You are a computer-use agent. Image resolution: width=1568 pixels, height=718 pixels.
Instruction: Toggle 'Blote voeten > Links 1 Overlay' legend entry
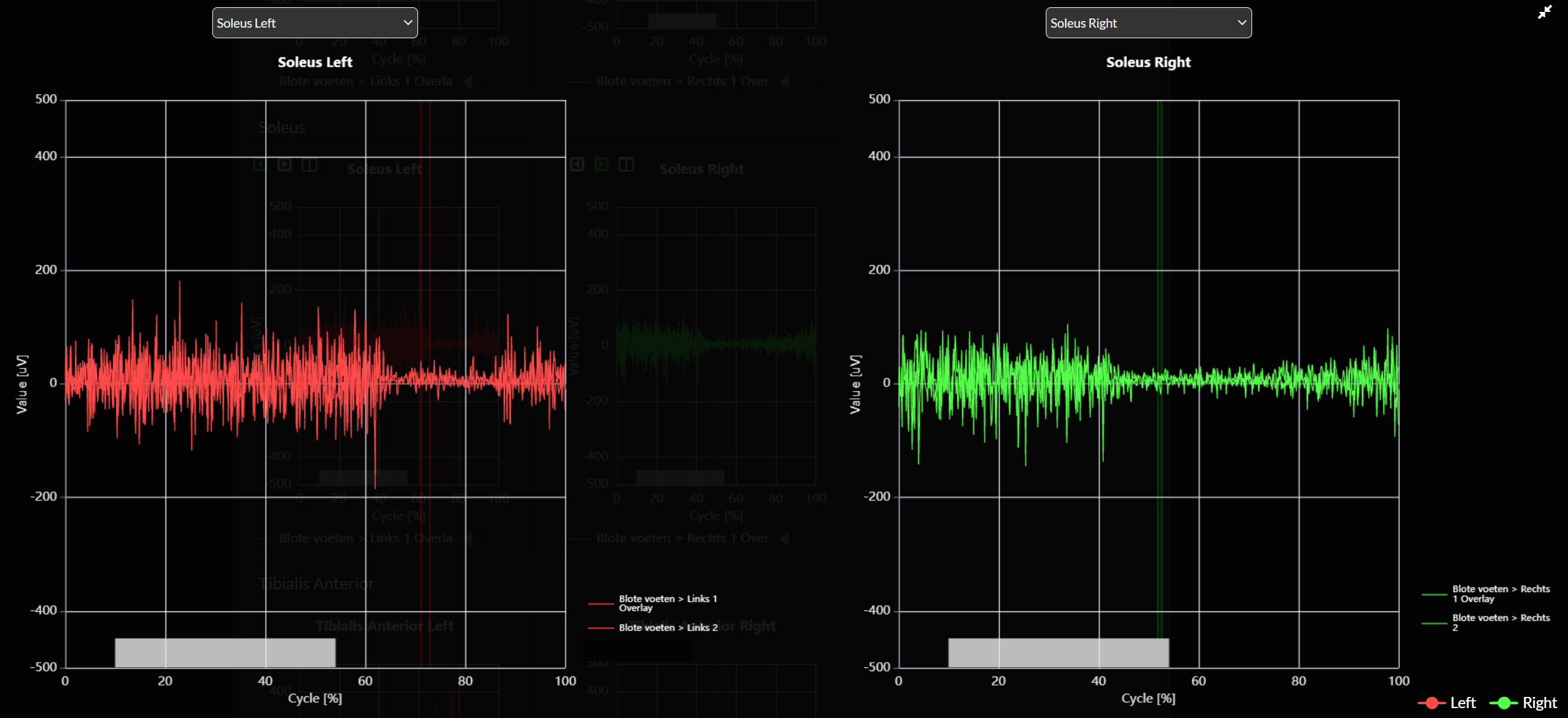[x=653, y=603]
